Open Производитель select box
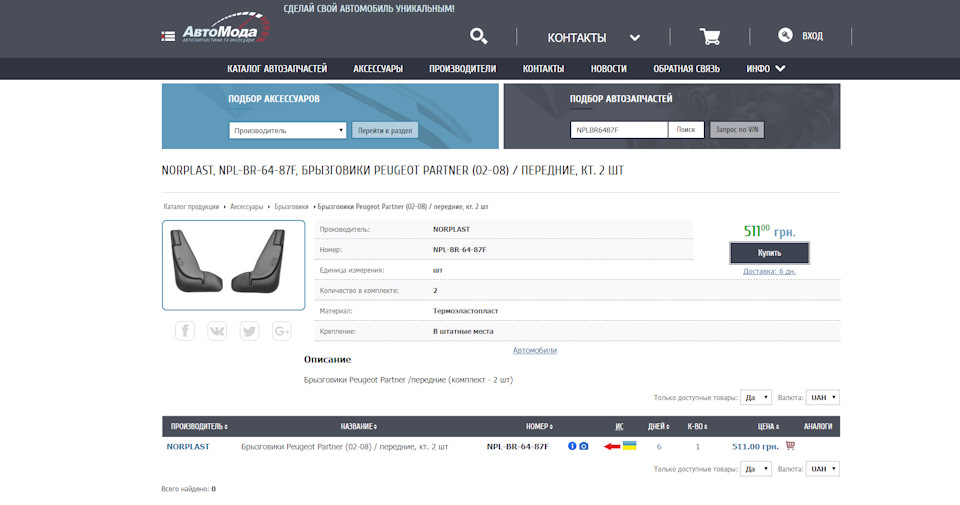This screenshot has height=505, width=960. click(288, 130)
